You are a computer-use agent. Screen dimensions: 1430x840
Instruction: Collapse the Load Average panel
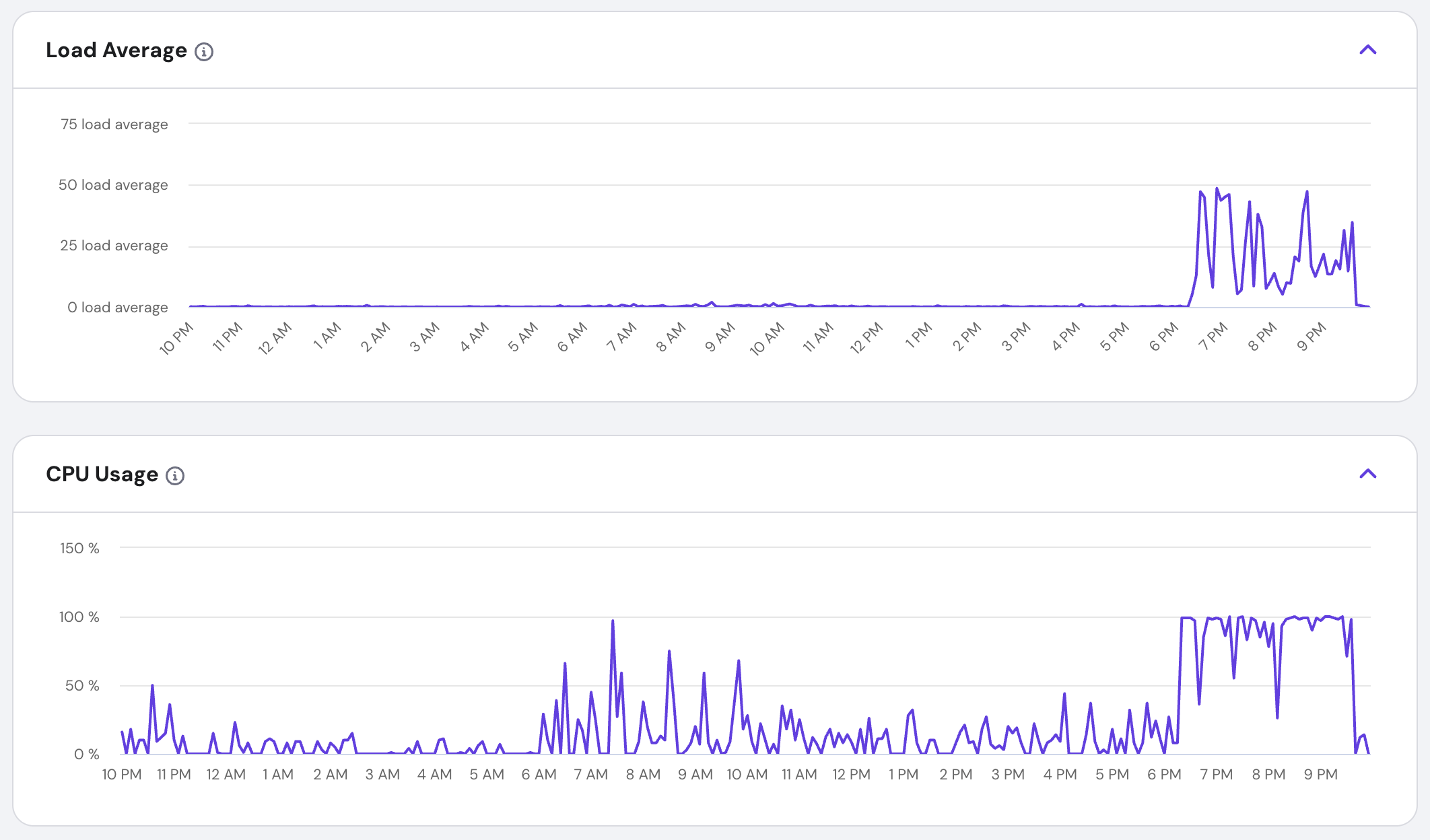(x=1367, y=50)
